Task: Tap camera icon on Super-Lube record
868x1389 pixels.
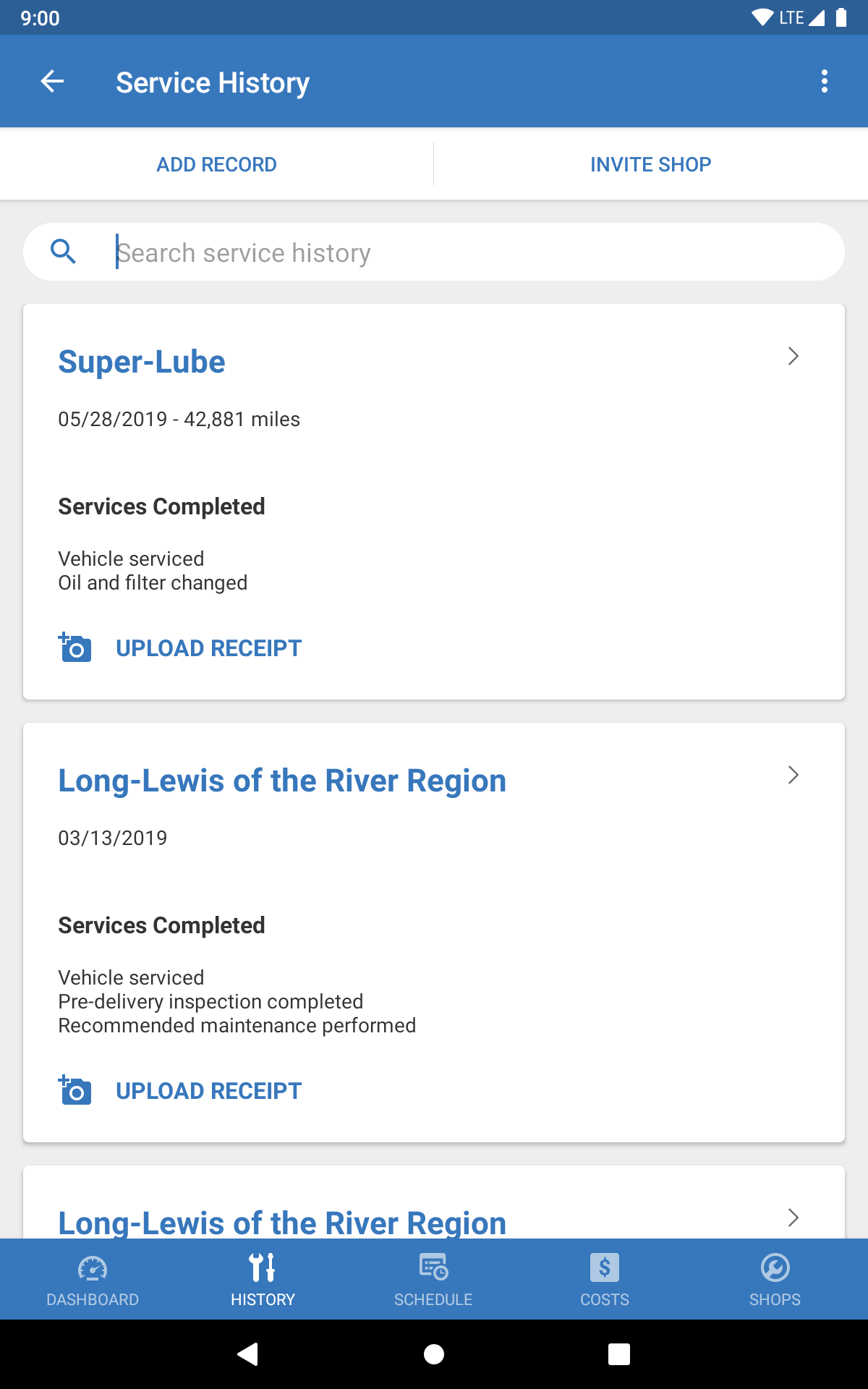Action: pyautogui.click(x=75, y=648)
